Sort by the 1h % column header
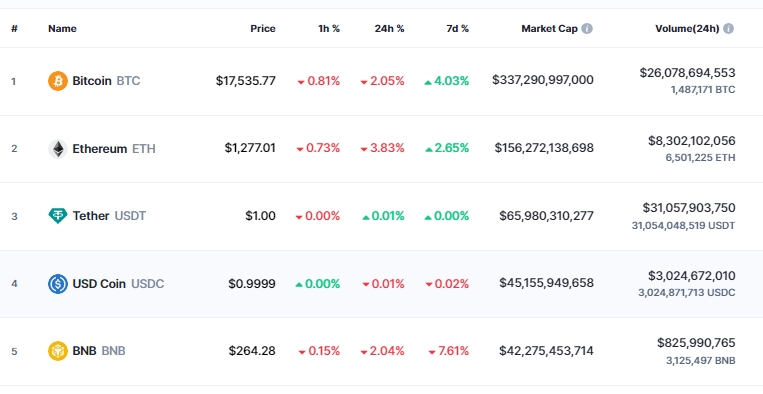 [329, 29]
